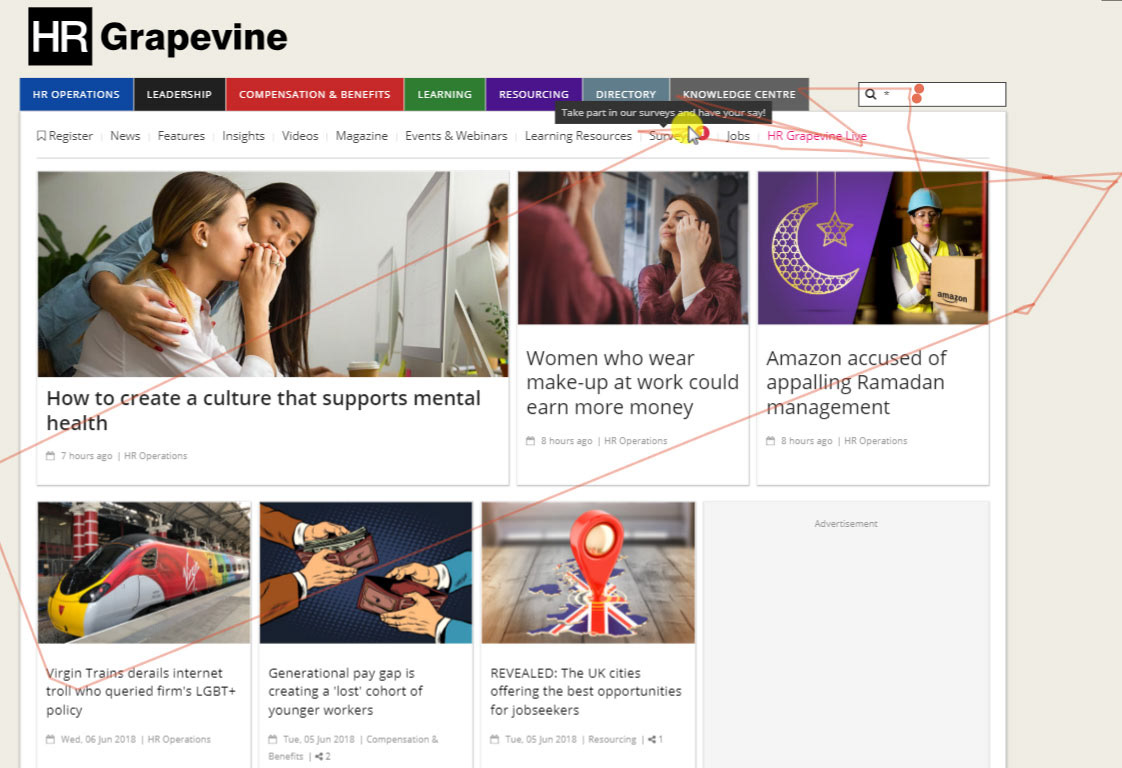1122x768 pixels.
Task: Open the News section link
Action: (125, 136)
